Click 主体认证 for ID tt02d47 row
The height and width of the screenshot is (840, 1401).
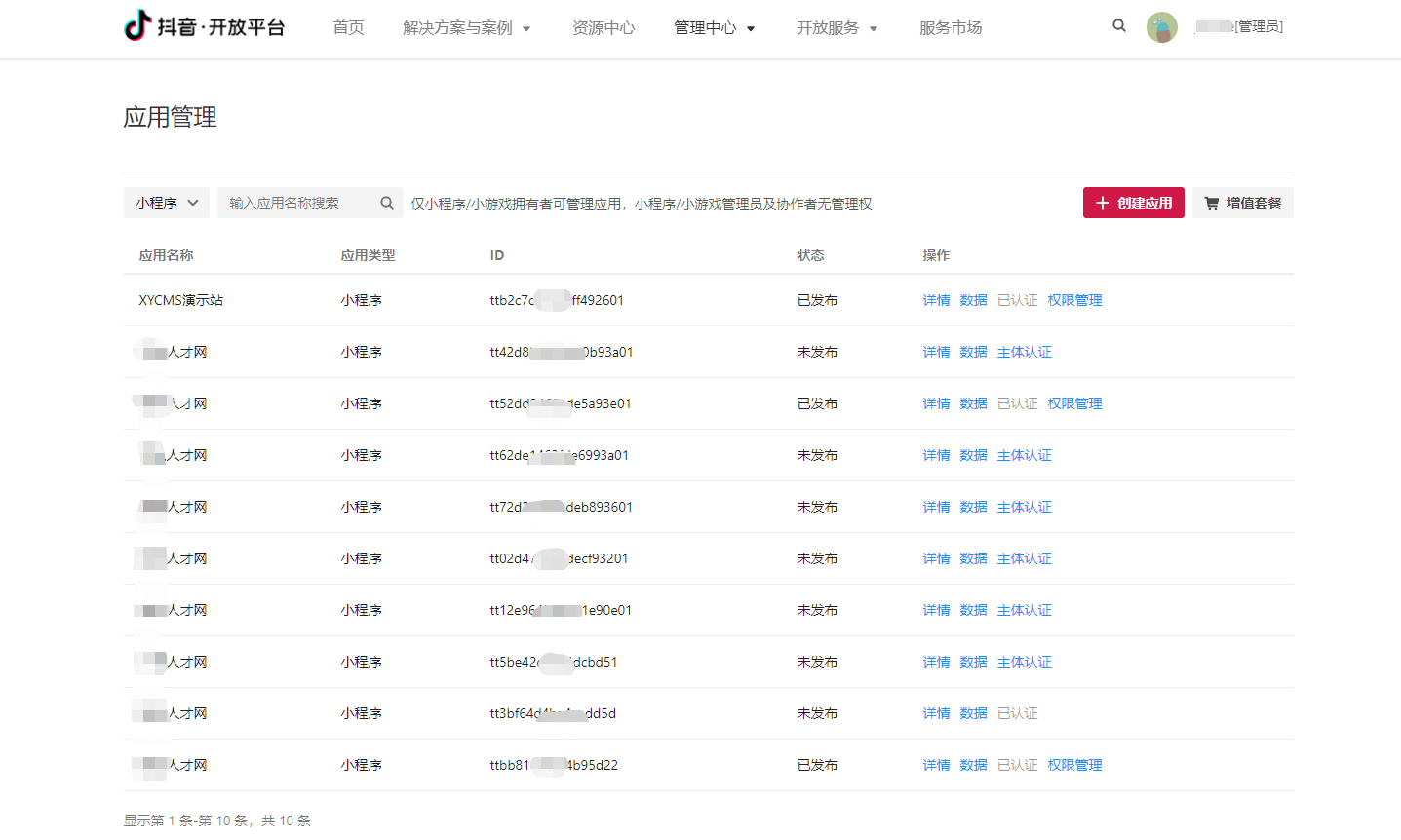point(1024,558)
